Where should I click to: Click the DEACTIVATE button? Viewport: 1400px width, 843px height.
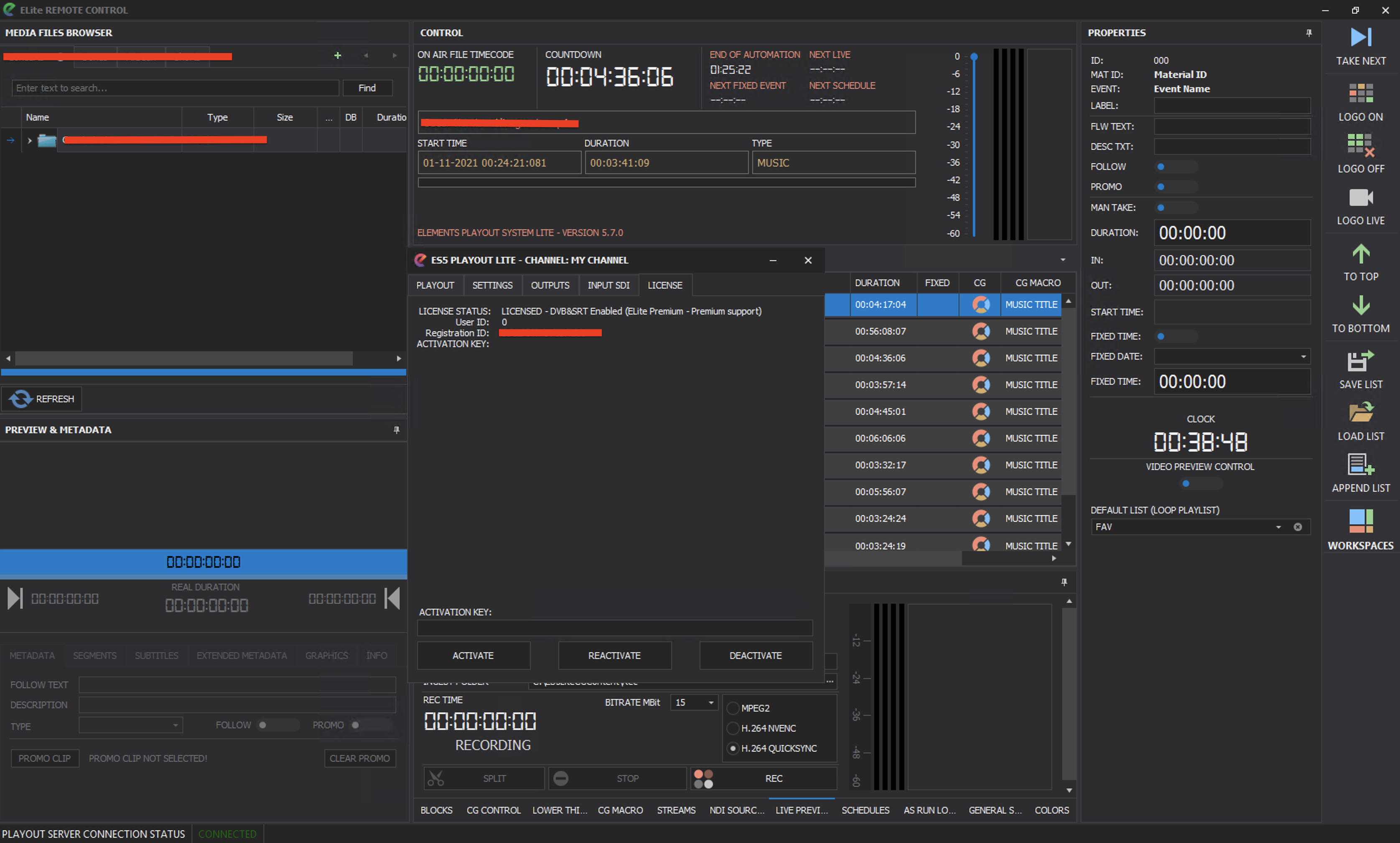[x=756, y=656]
